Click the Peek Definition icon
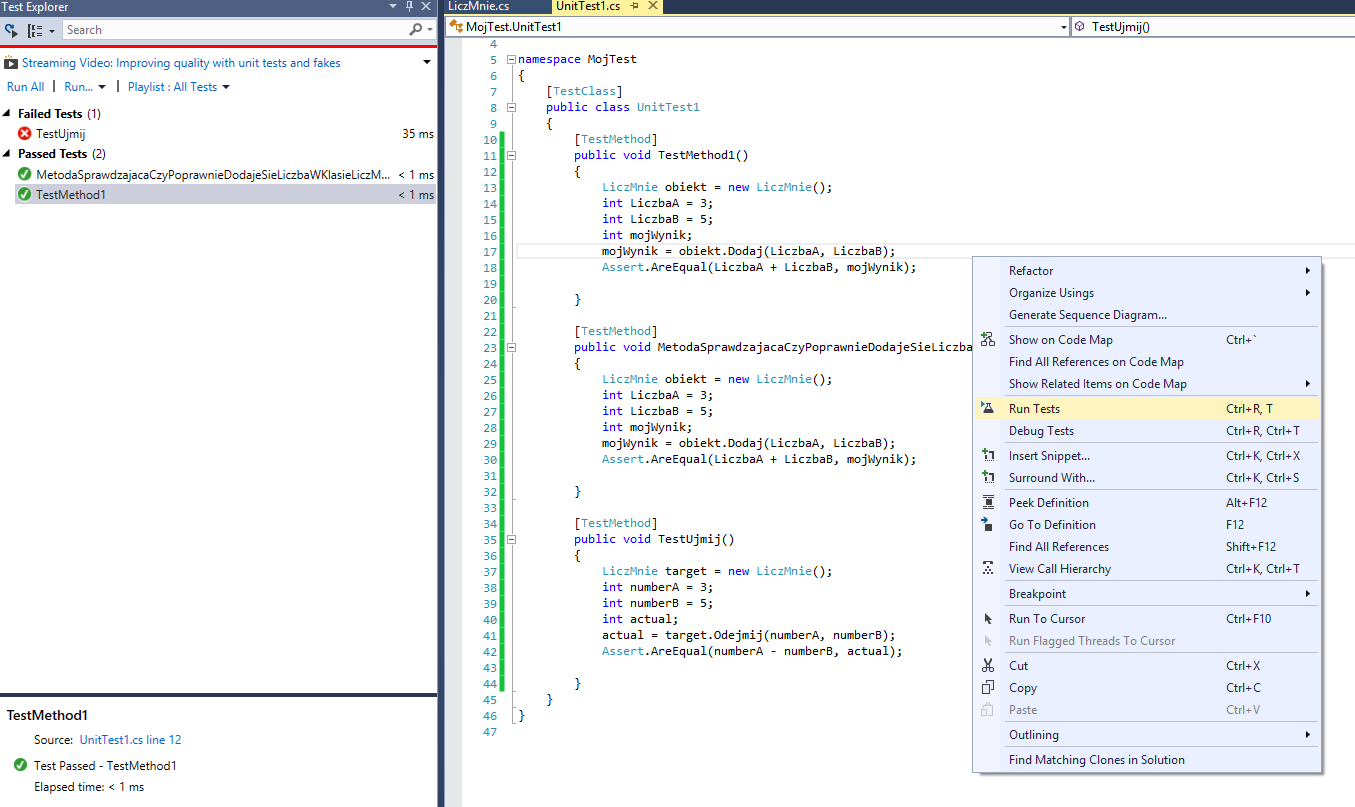 pos(988,503)
